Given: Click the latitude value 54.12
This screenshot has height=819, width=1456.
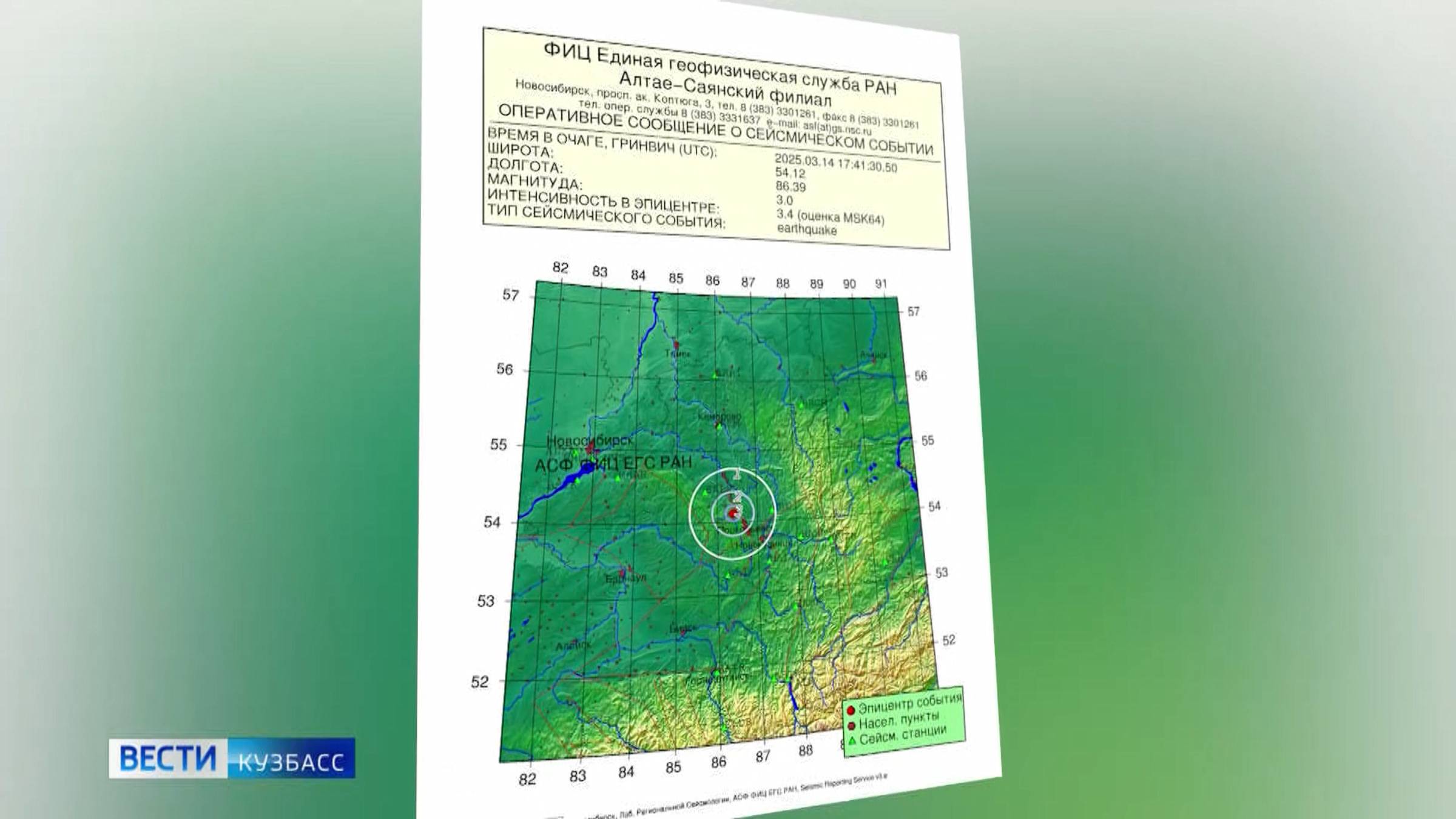Looking at the screenshot, I should point(790,173).
